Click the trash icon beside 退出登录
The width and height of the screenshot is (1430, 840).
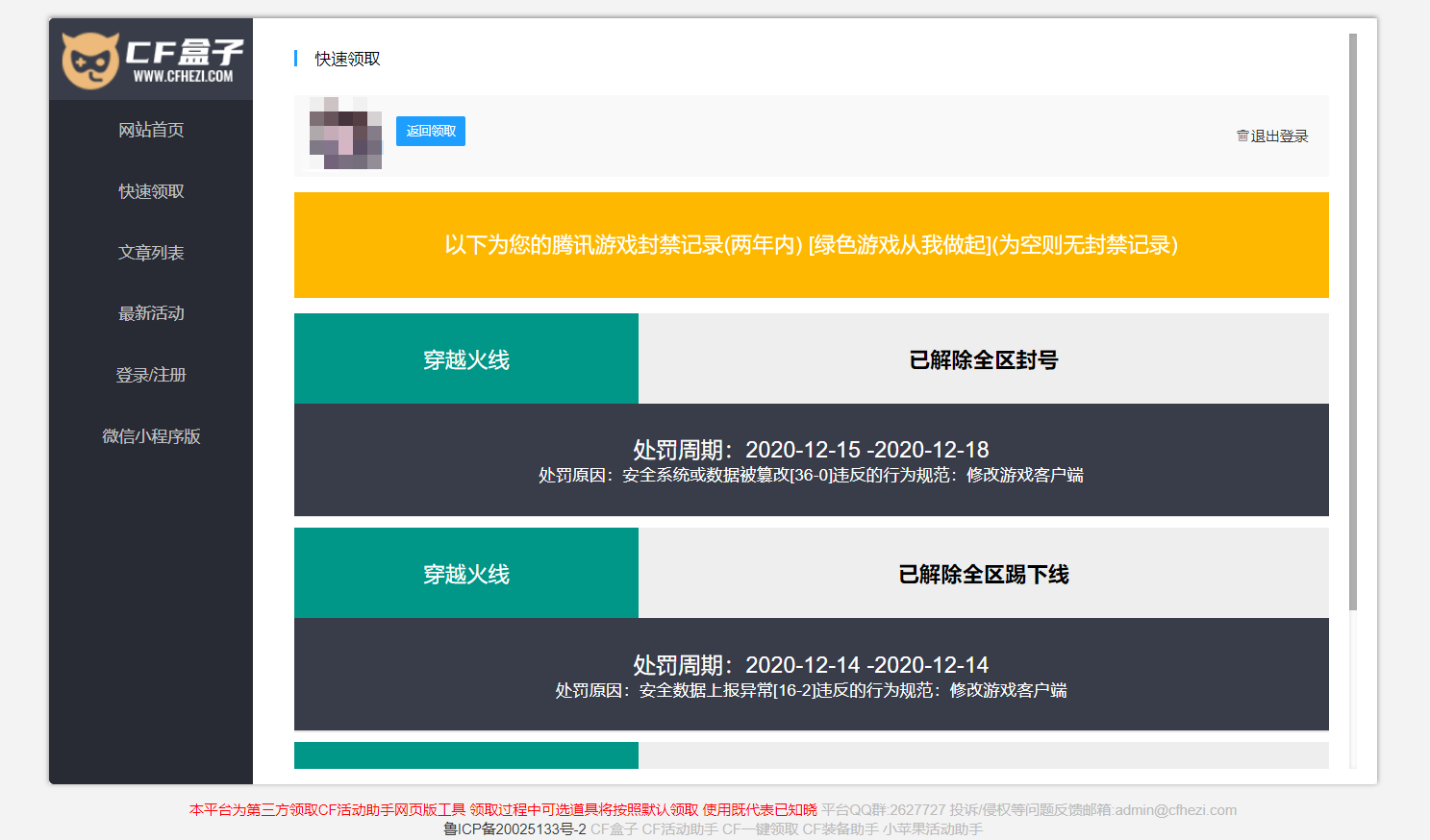click(x=1242, y=136)
